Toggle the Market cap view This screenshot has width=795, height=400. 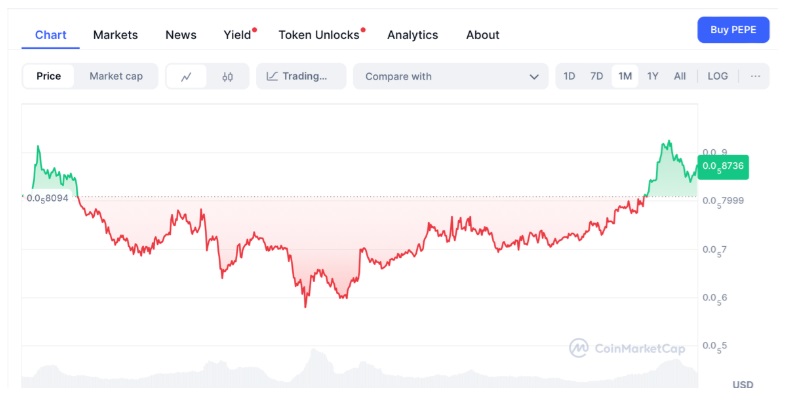point(116,76)
